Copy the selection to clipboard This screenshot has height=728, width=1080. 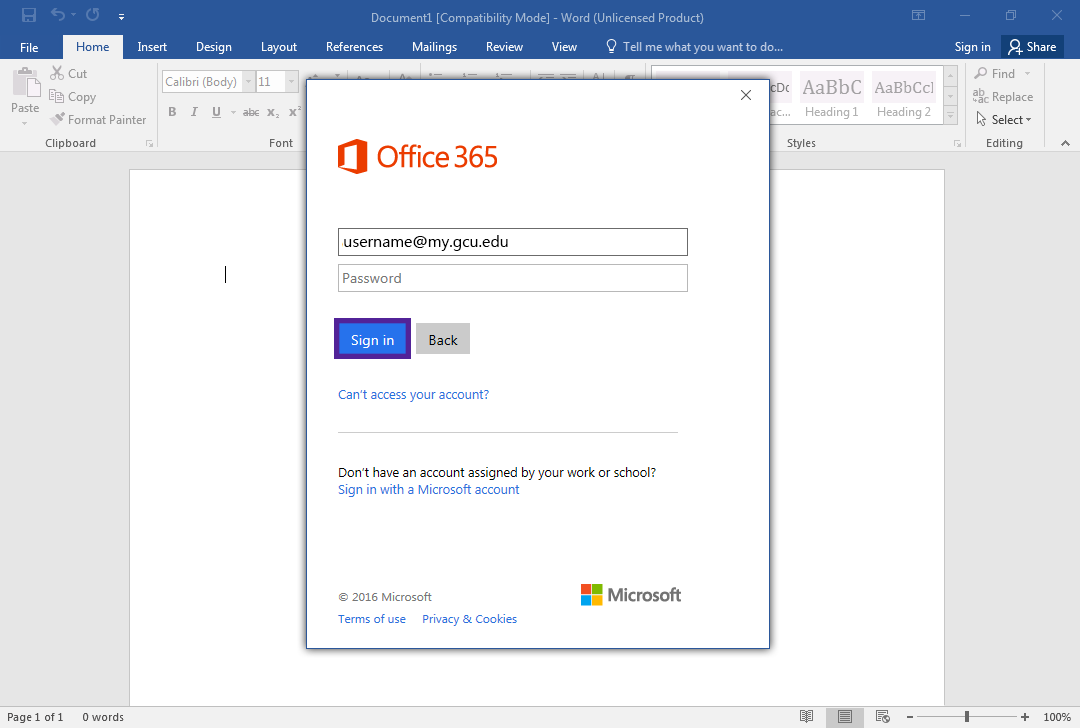coord(72,97)
